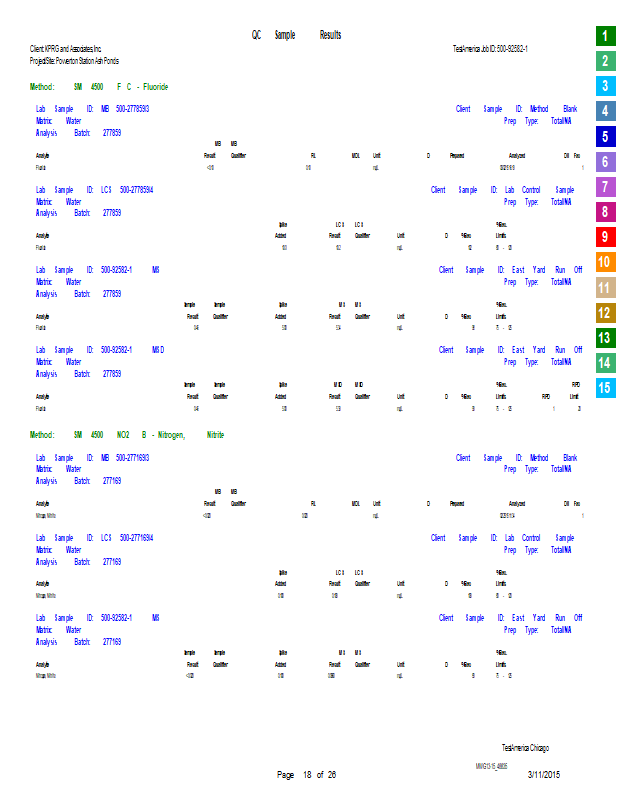This screenshot has width=618, height=800.
Task: Click dark blue section tab 5
Action: coord(605,137)
